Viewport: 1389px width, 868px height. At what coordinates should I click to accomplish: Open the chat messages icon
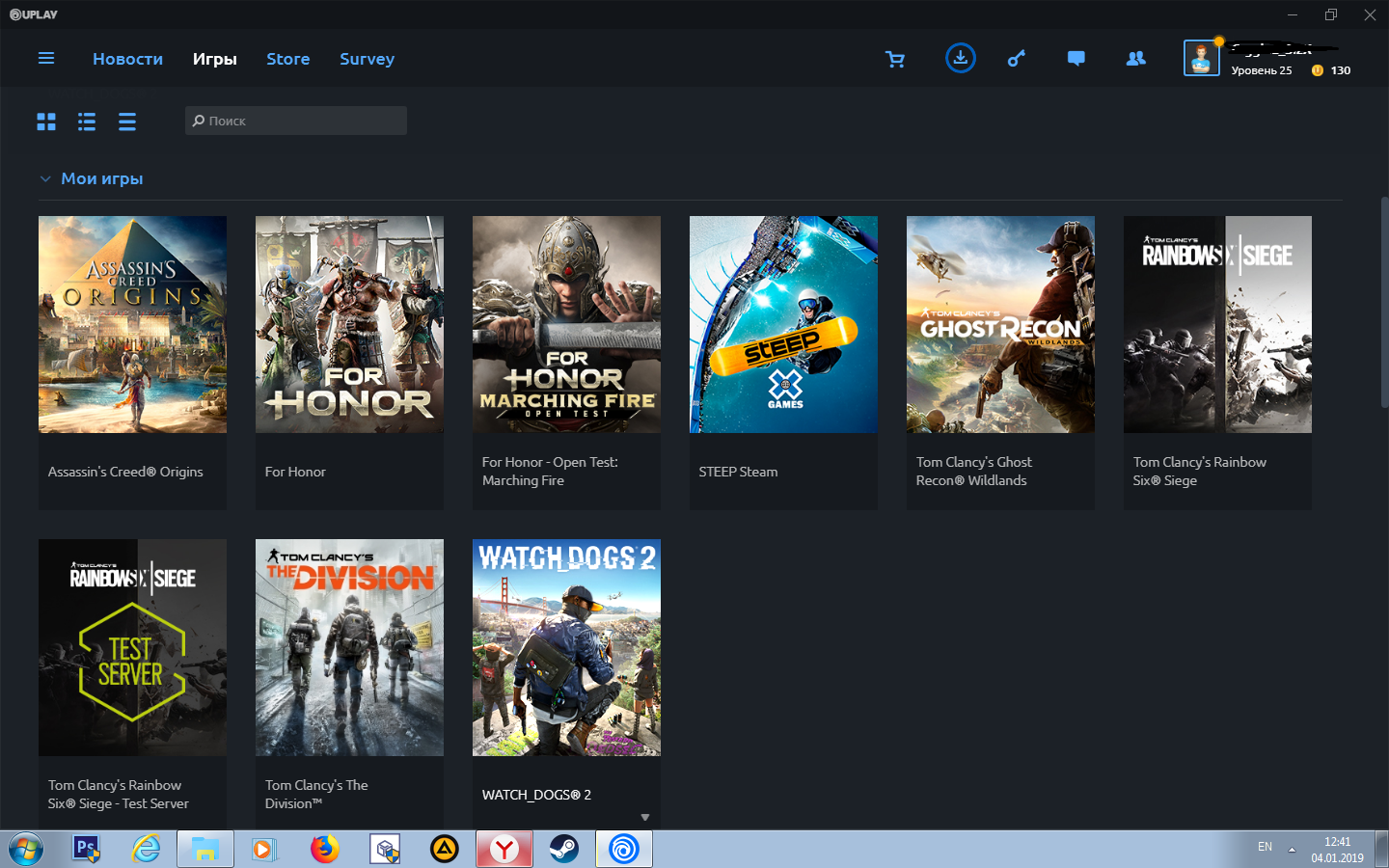pos(1076,59)
